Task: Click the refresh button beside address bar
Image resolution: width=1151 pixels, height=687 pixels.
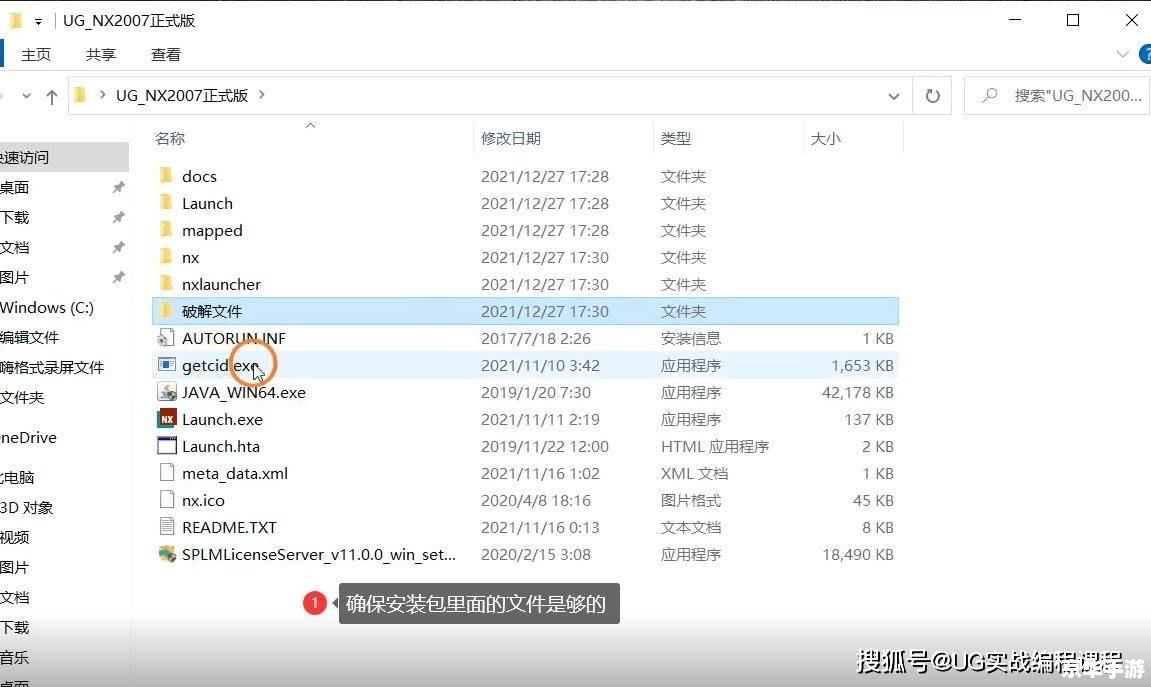Action: click(932, 95)
